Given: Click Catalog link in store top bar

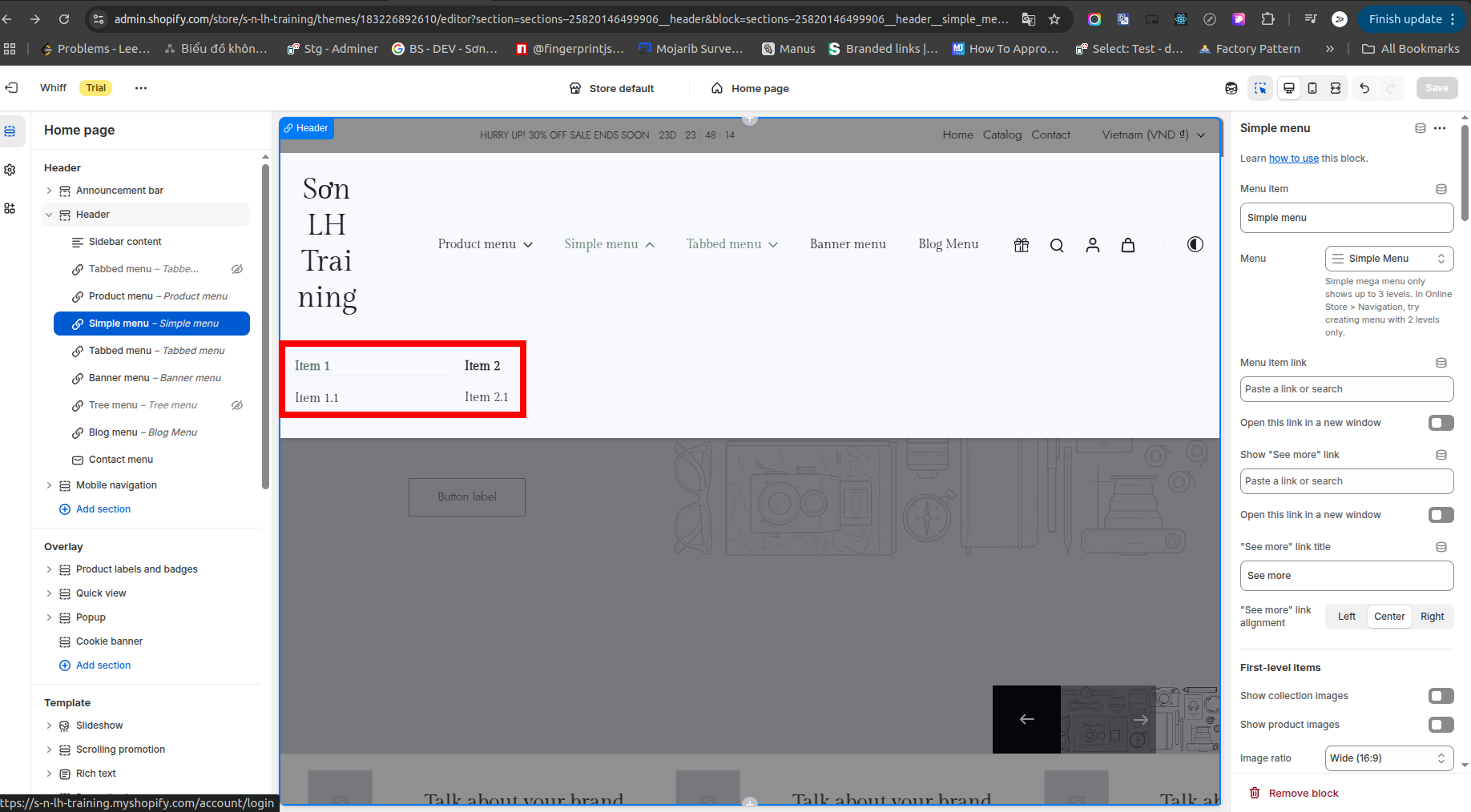Looking at the screenshot, I should coord(1002,135).
